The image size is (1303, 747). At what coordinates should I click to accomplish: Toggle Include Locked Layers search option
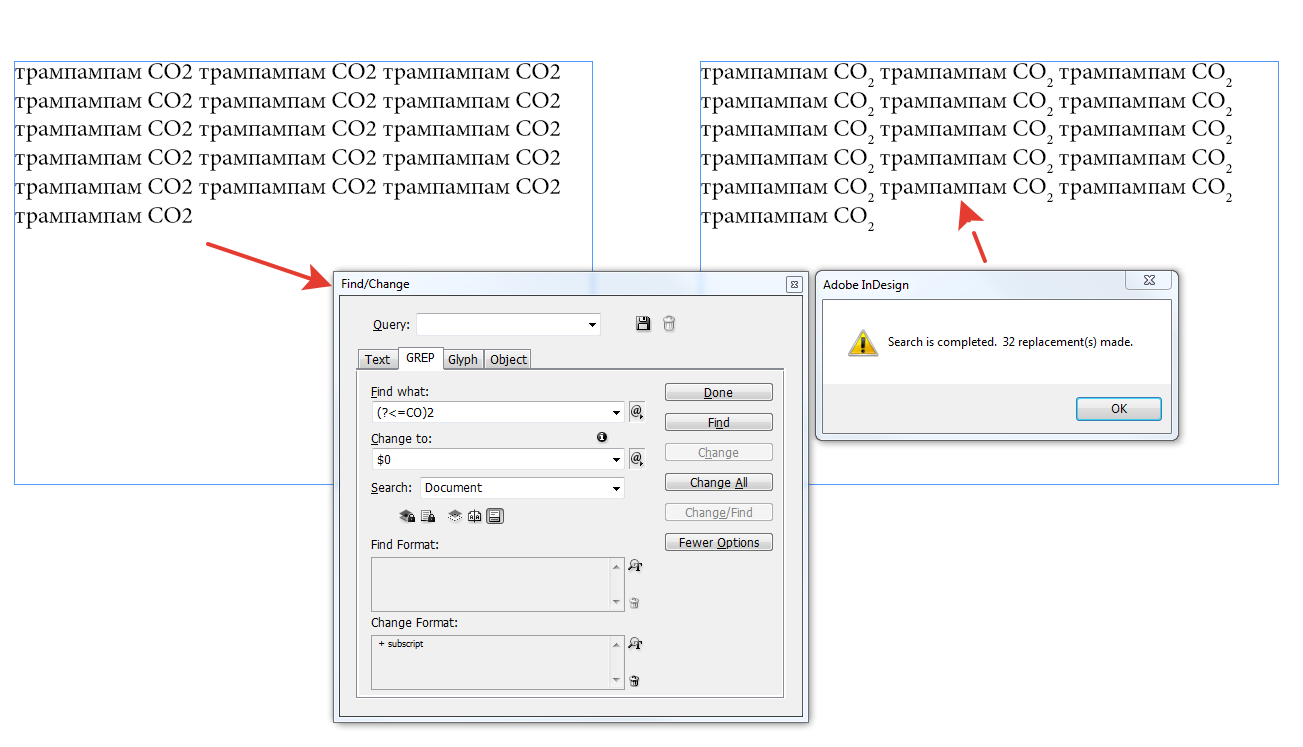[x=407, y=516]
